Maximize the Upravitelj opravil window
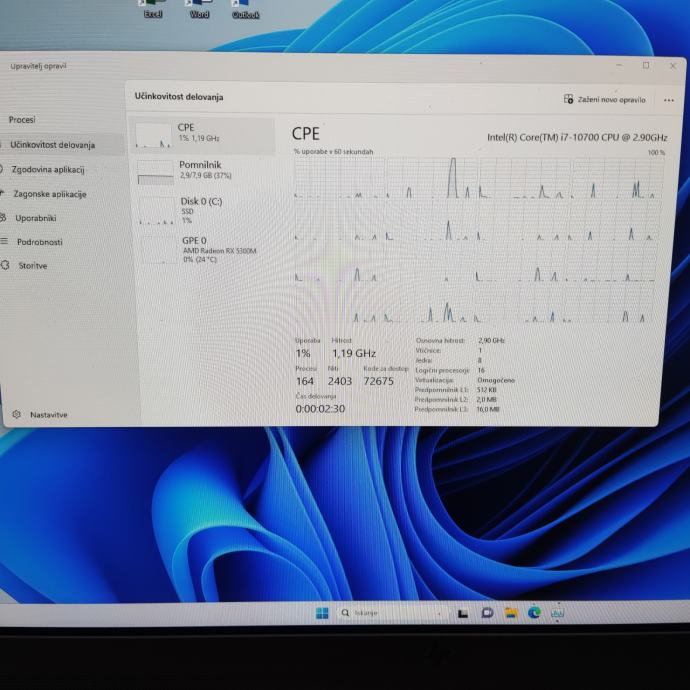Image resolution: width=690 pixels, height=690 pixels. [646, 66]
